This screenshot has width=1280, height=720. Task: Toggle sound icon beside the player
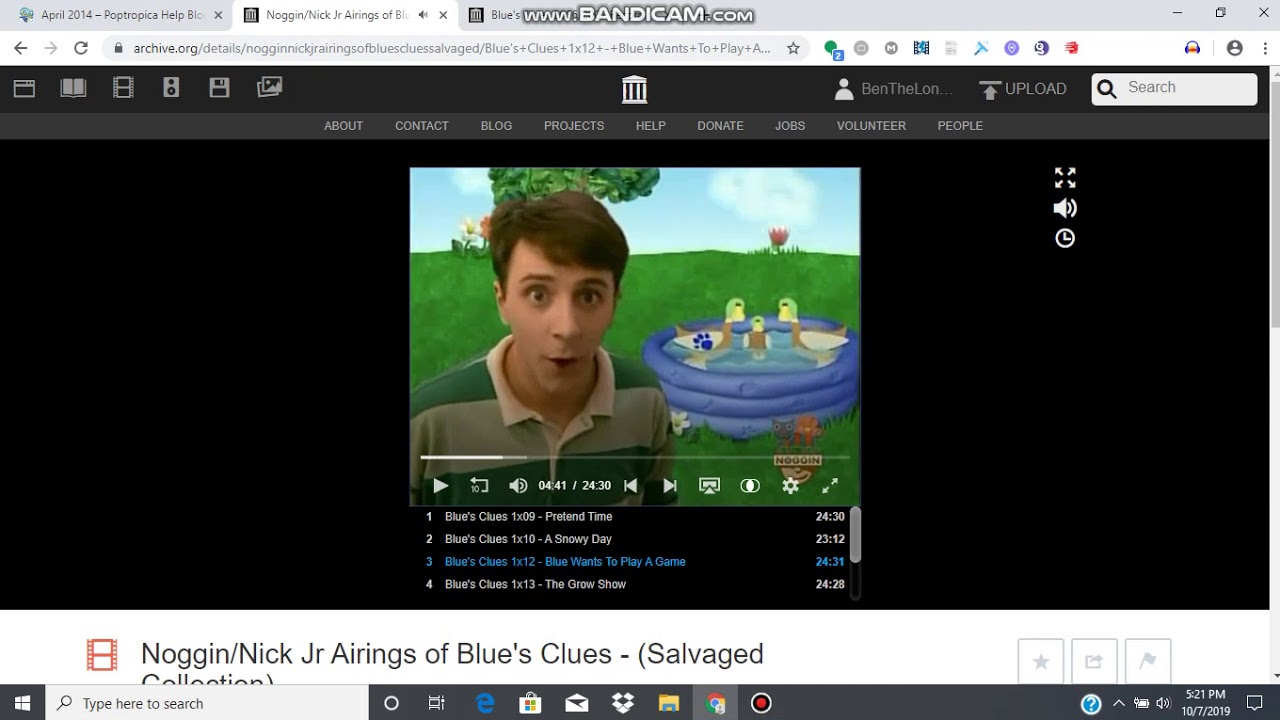click(x=1065, y=208)
